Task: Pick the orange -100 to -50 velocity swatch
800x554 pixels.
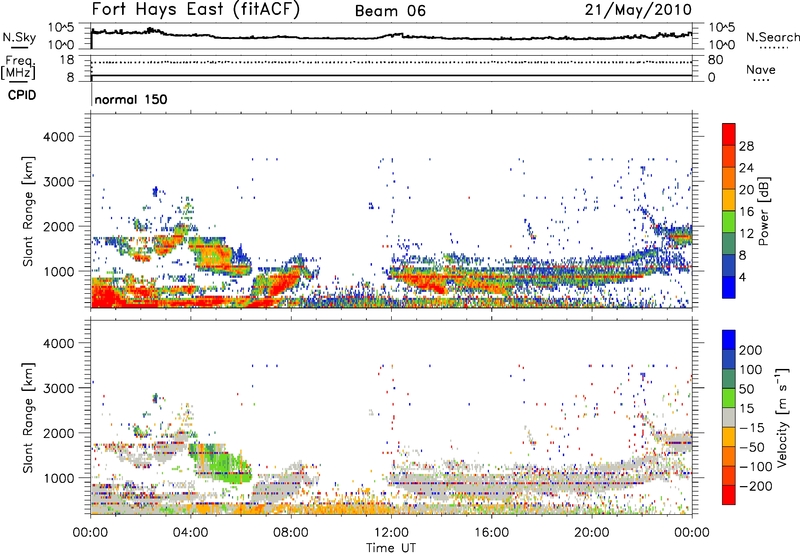Action: click(729, 457)
